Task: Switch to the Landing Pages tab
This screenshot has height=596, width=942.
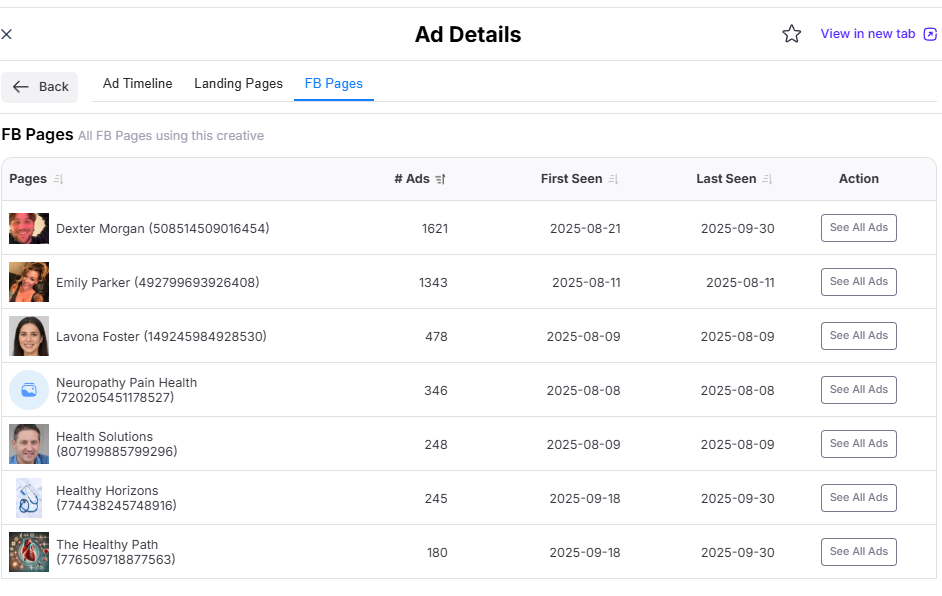Action: pos(238,84)
